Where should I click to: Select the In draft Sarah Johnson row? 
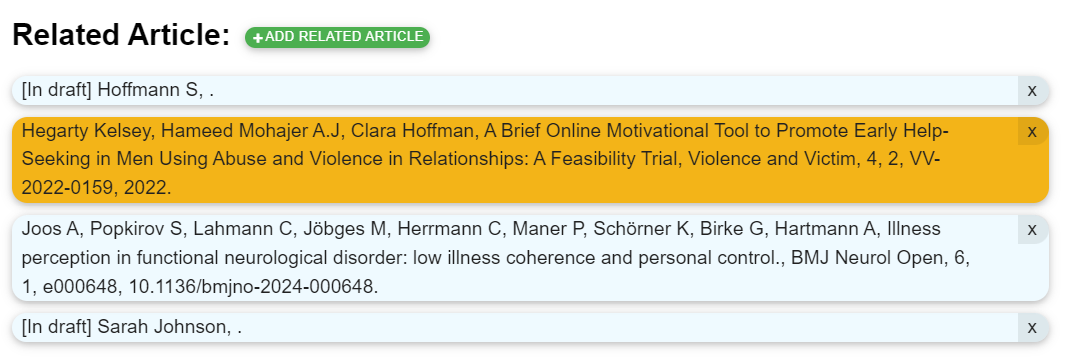coord(515,328)
